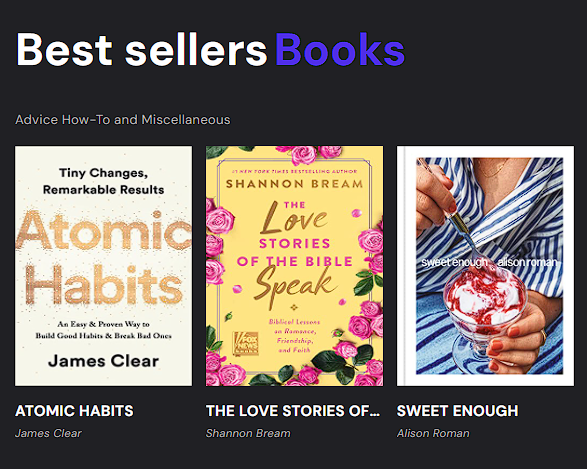Open author Alison Roman below the title
The image size is (587, 469).
433,433
